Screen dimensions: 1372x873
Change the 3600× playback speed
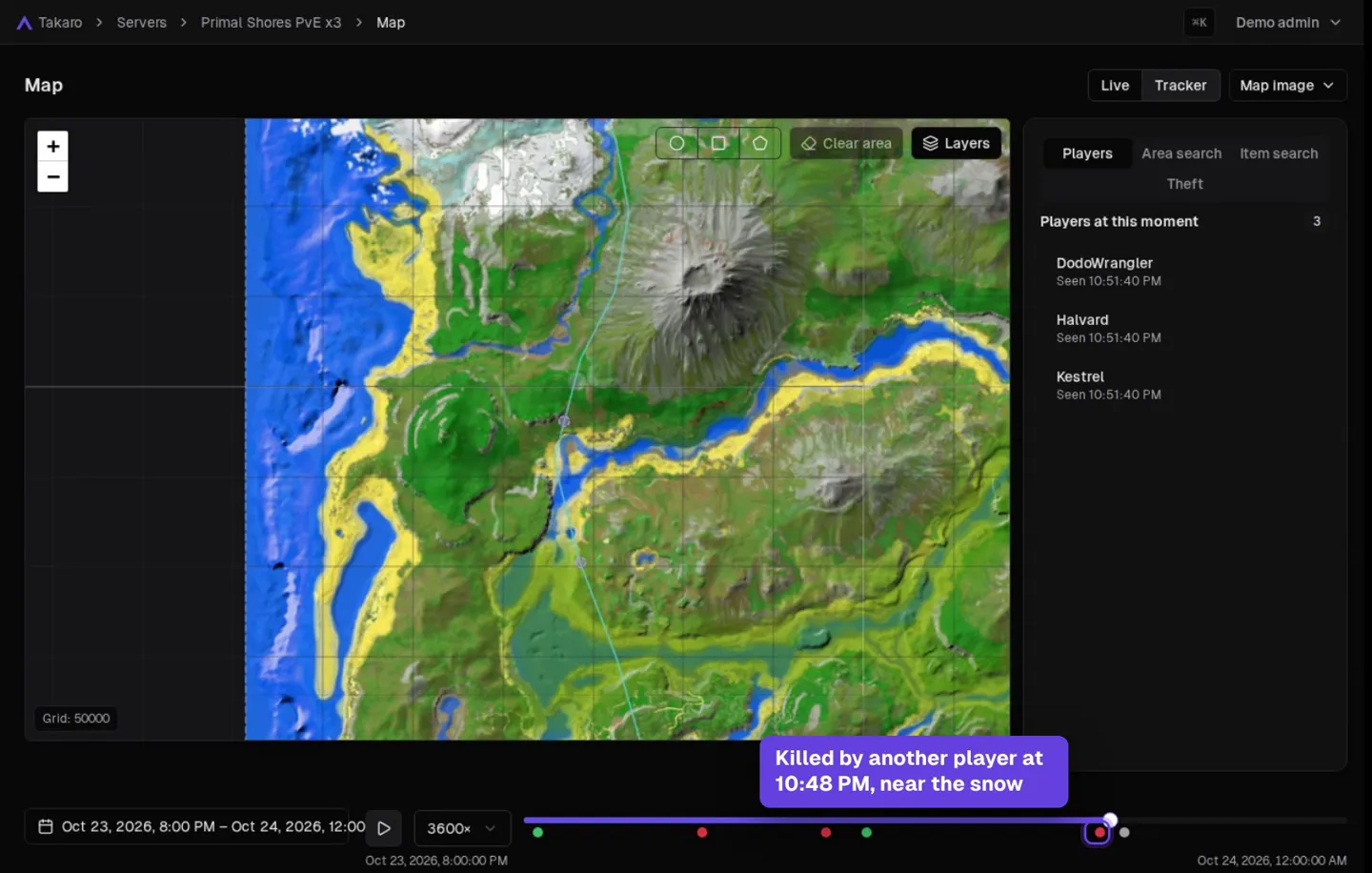click(462, 828)
